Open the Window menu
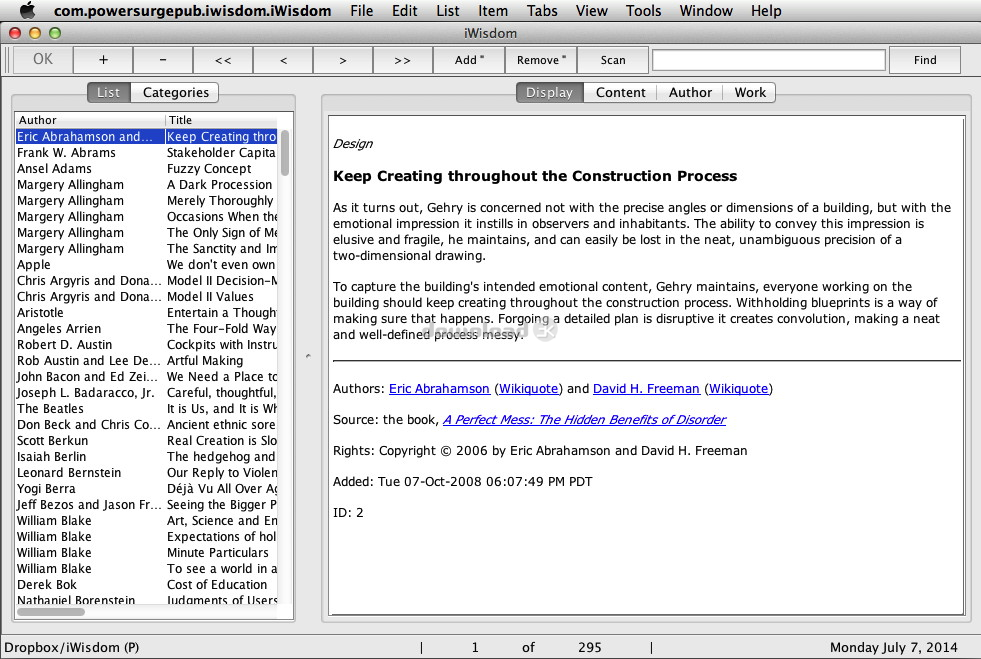 pyautogui.click(x=706, y=11)
